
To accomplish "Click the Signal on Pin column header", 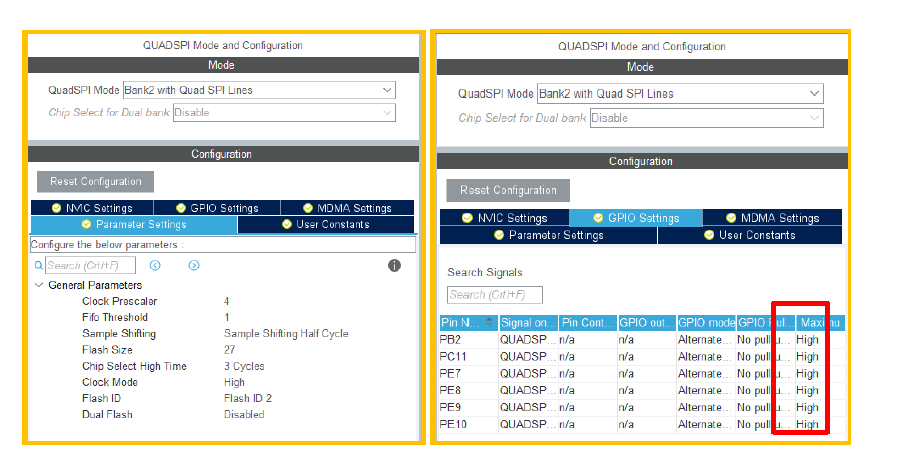I will pyautogui.click(x=528, y=323).
